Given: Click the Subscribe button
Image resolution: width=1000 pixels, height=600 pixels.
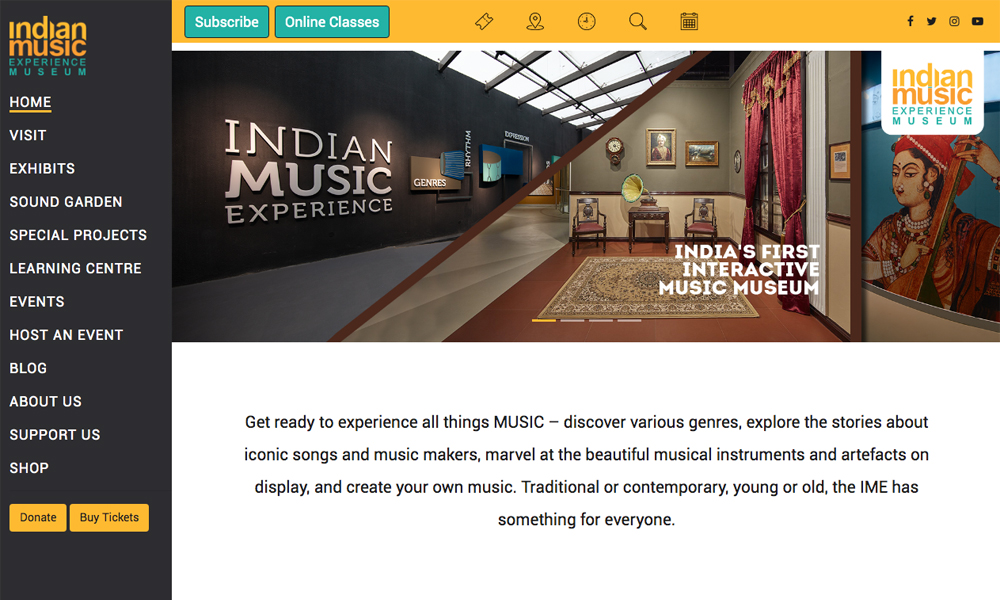Looking at the screenshot, I should click(227, 22).
